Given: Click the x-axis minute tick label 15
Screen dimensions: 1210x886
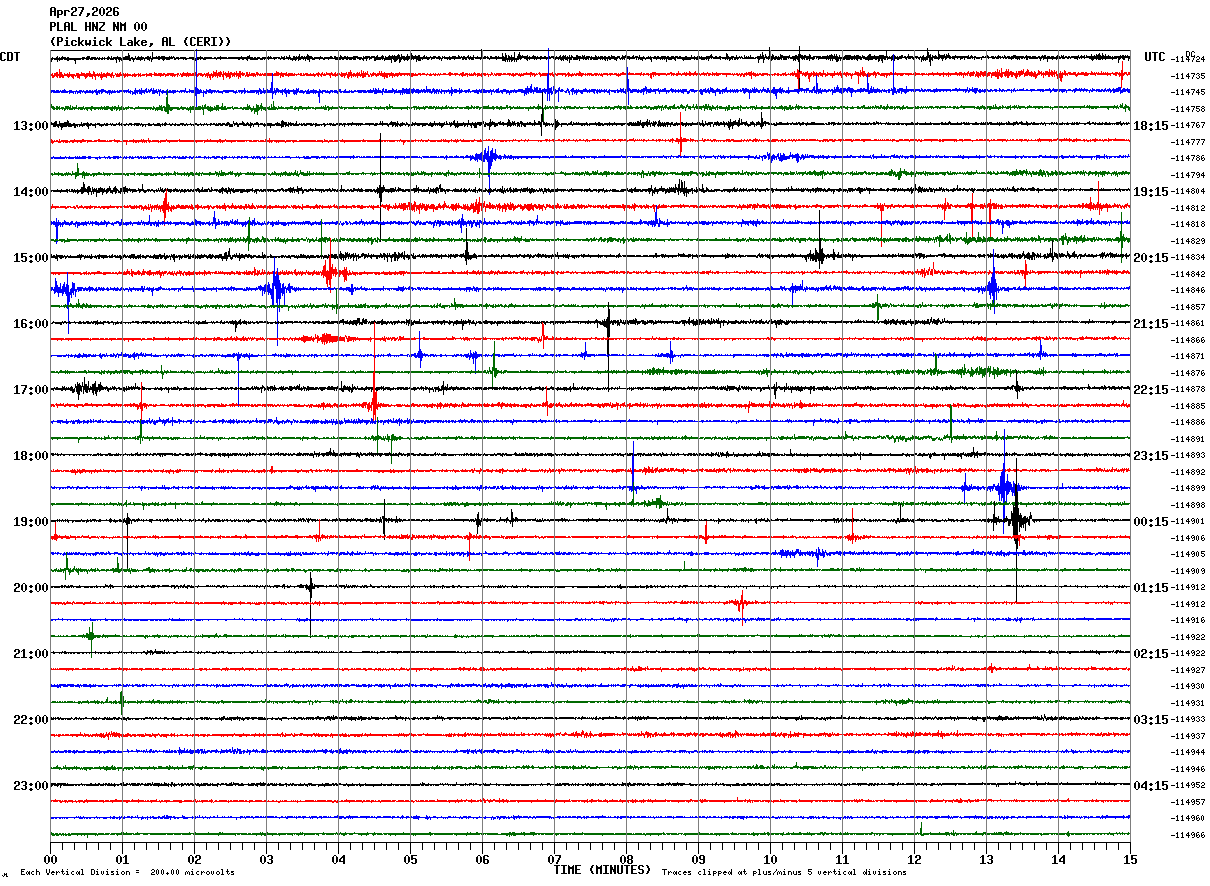Looking at the screenshot, I should pyautogui.click(x=1130, y=859).
